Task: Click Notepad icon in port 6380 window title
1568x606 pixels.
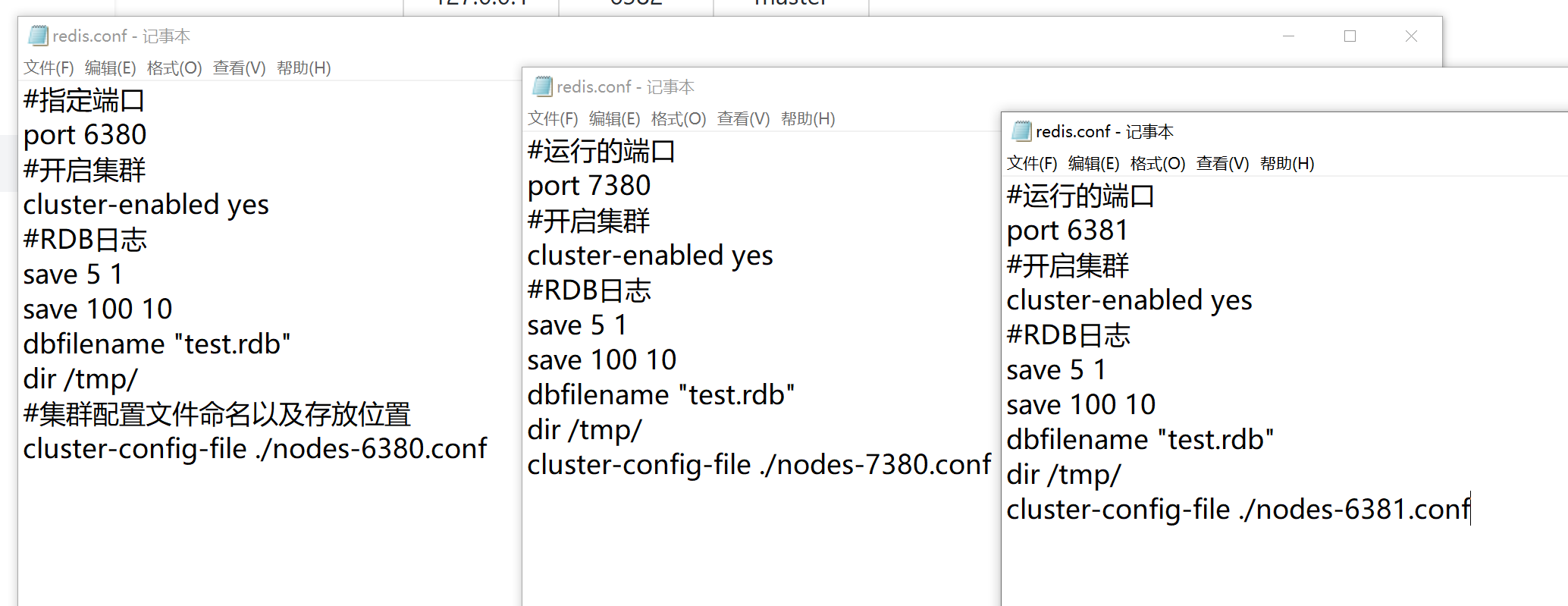Action: [x=38, y=36]
